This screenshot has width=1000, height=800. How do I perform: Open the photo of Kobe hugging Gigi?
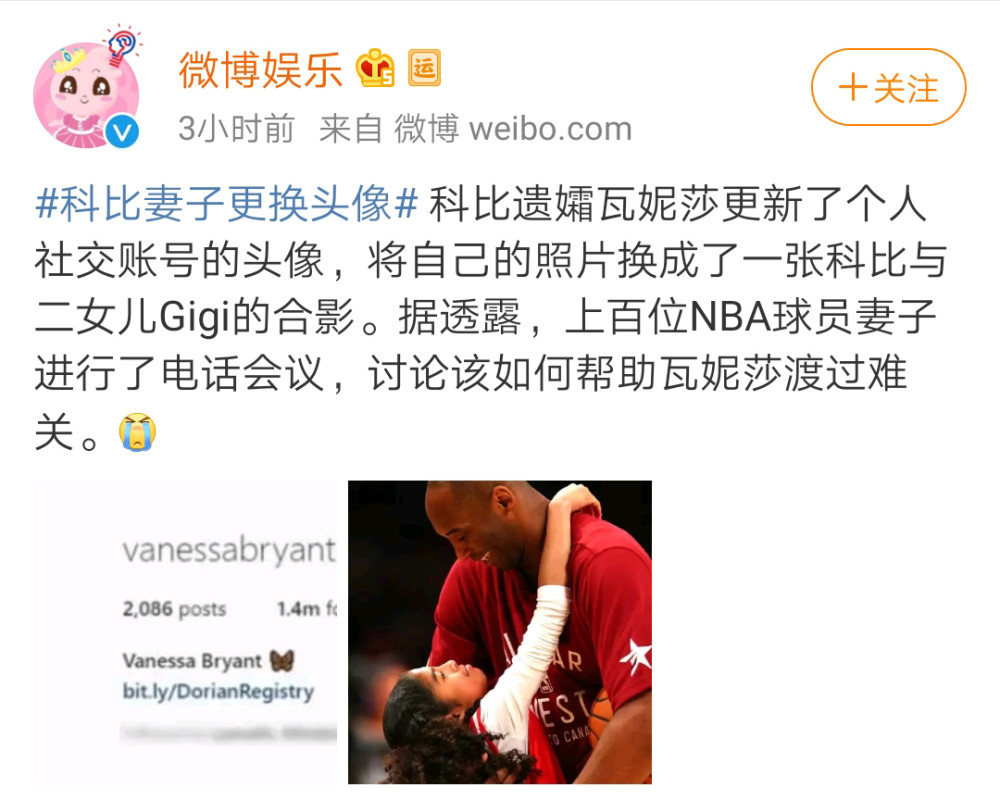[499, 632]
